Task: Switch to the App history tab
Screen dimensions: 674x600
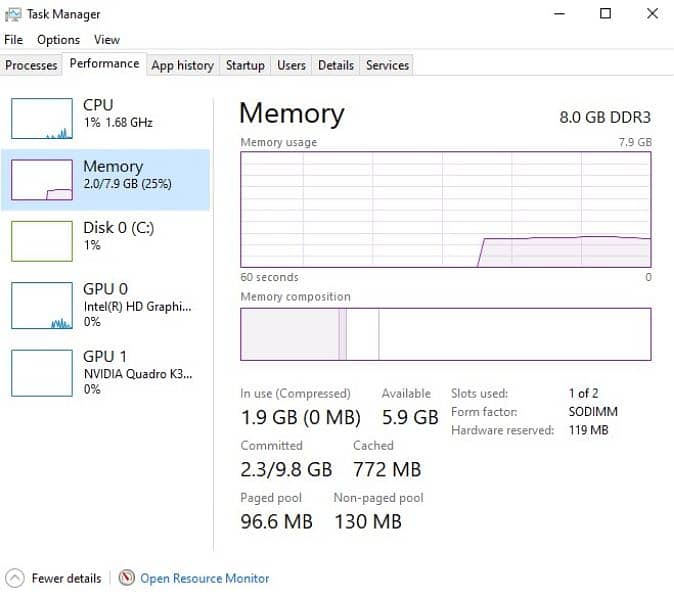Action: (x=182, y=65)
